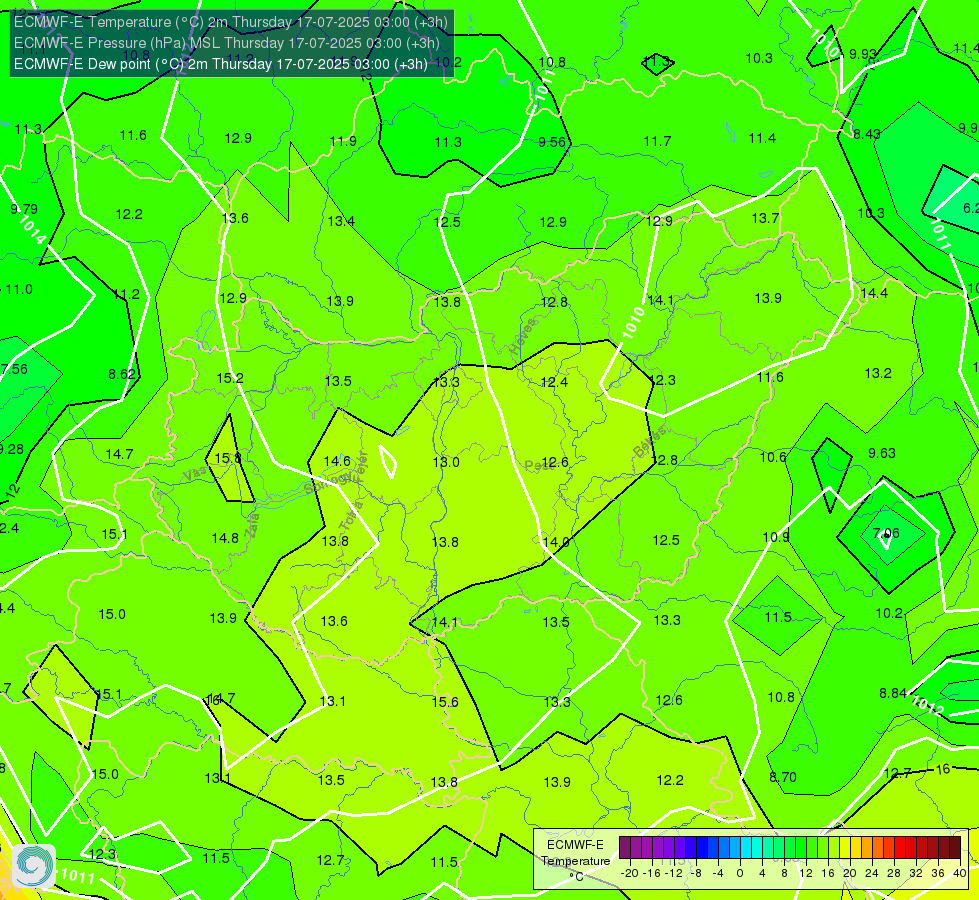Click the ECMWF-E Temperature °C legend title
The width and height of the screenshot is (979, 900).
click(x=575, y=861)
